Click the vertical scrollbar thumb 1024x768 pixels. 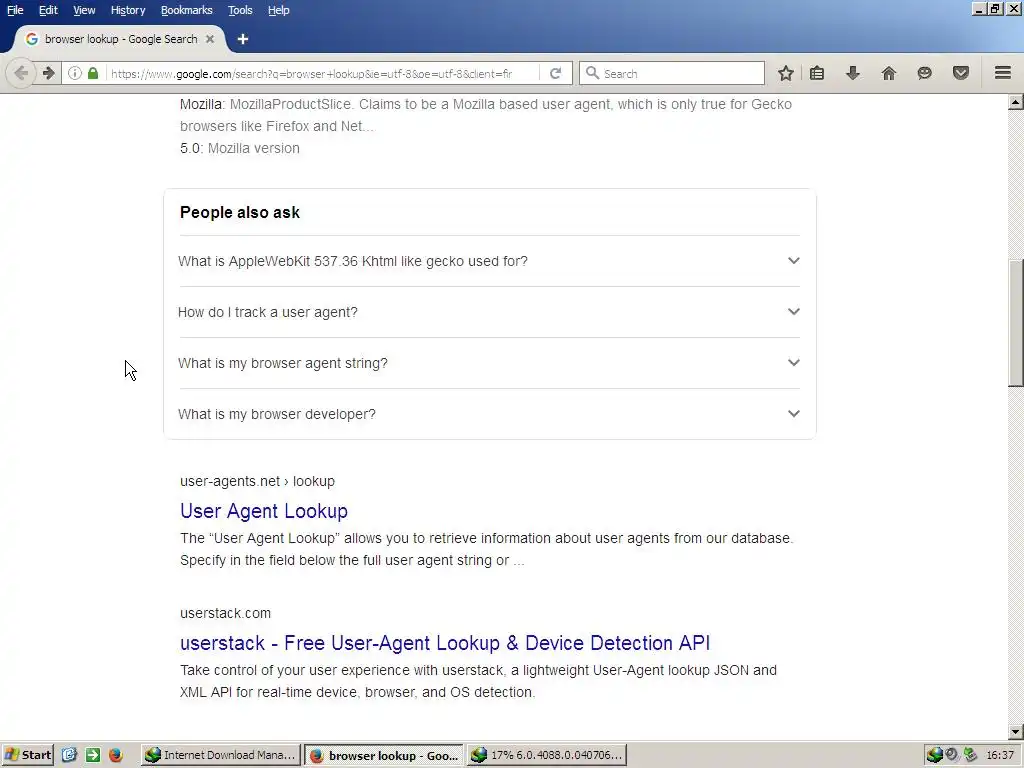[1016, 323]
